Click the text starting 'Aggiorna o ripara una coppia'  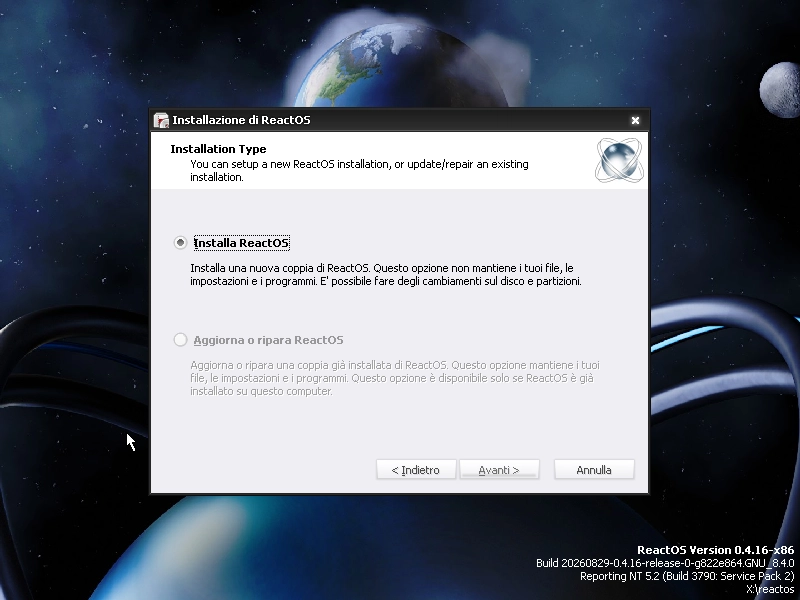click(395, 378)
